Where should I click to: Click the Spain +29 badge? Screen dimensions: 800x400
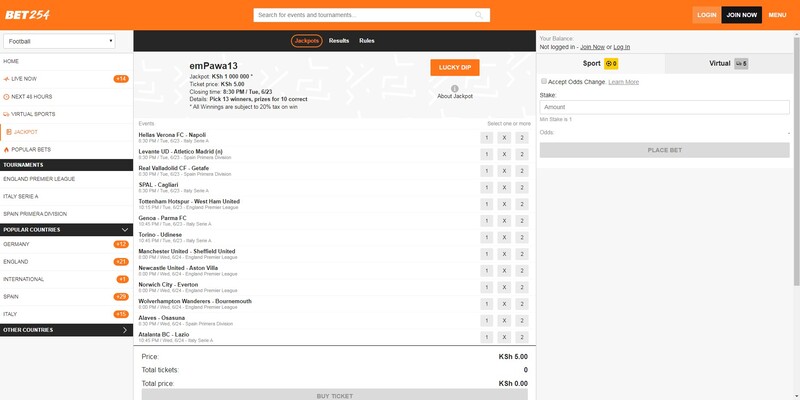(x=121, y=296)
